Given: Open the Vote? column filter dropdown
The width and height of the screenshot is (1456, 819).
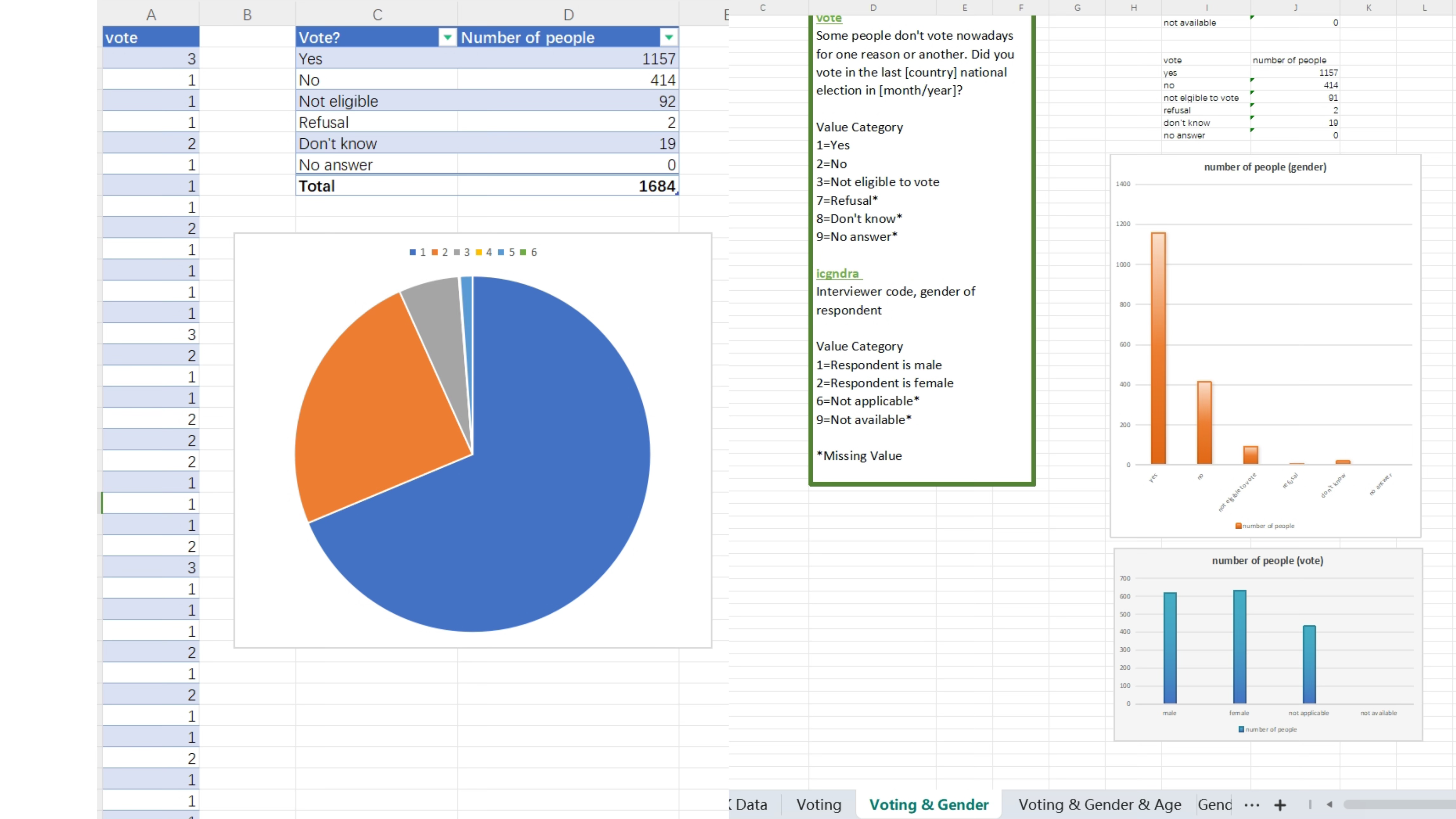Looking at the screenshot, I should 447,37.
